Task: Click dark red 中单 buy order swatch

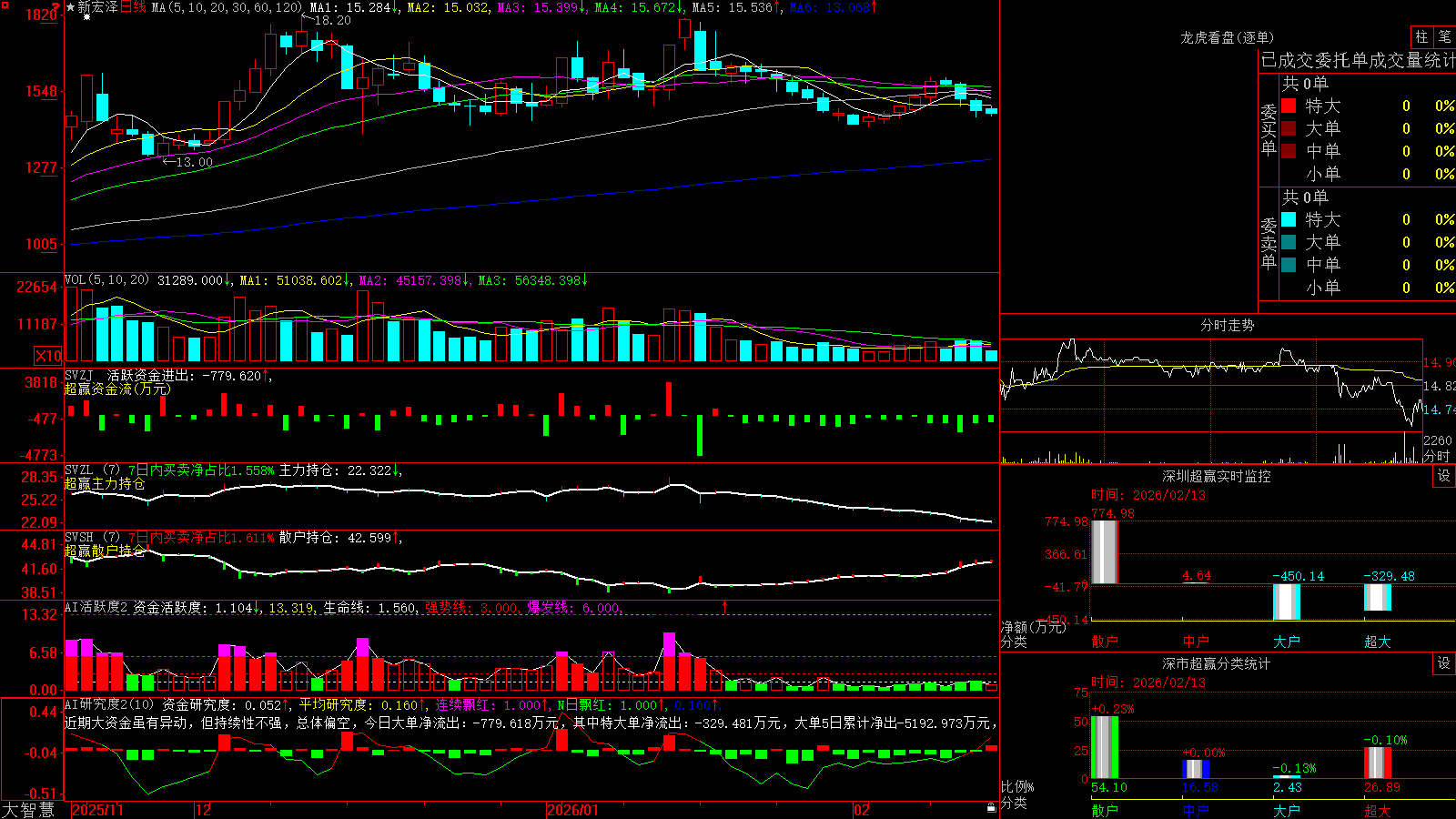Action: tap(1289, 151)
